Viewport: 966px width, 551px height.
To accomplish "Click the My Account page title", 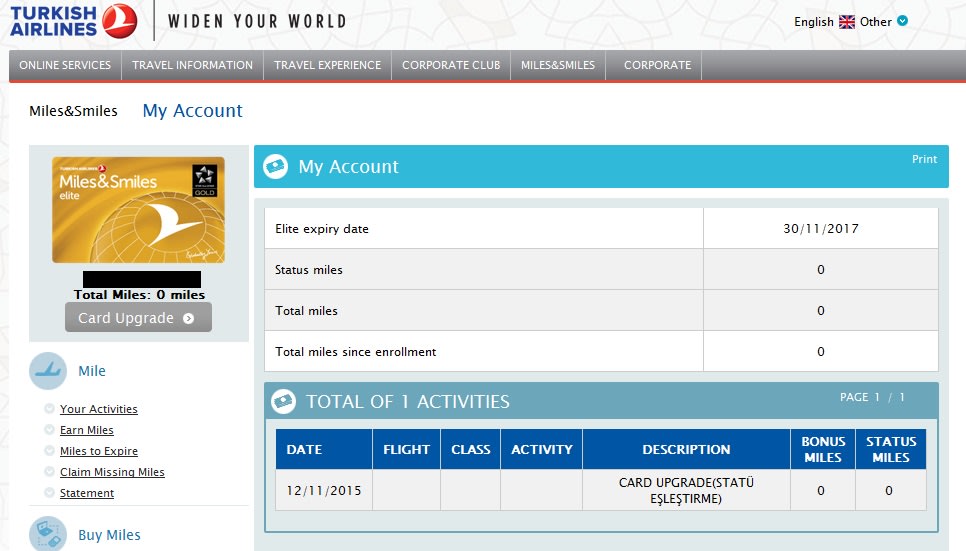I will click(x=192, y=111).
